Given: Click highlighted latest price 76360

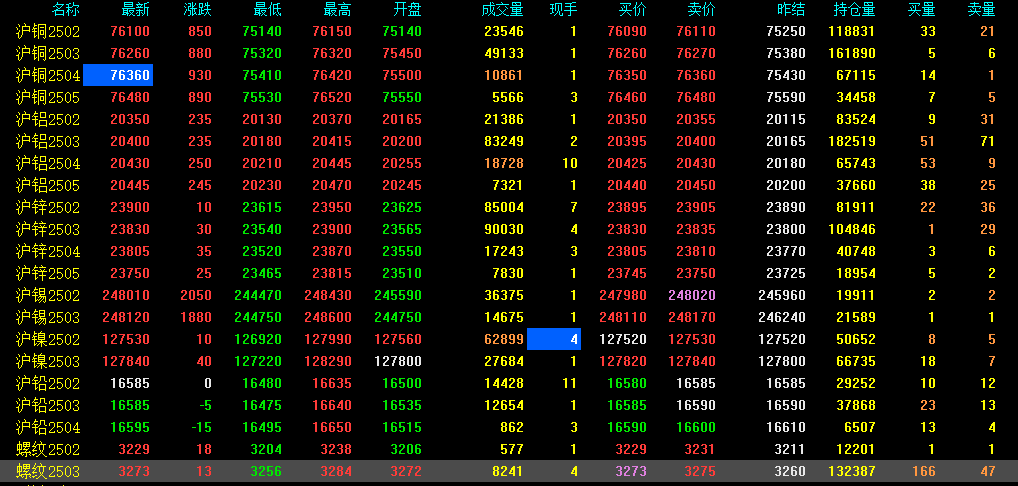Looking at the screenshot, I should 118,75.
